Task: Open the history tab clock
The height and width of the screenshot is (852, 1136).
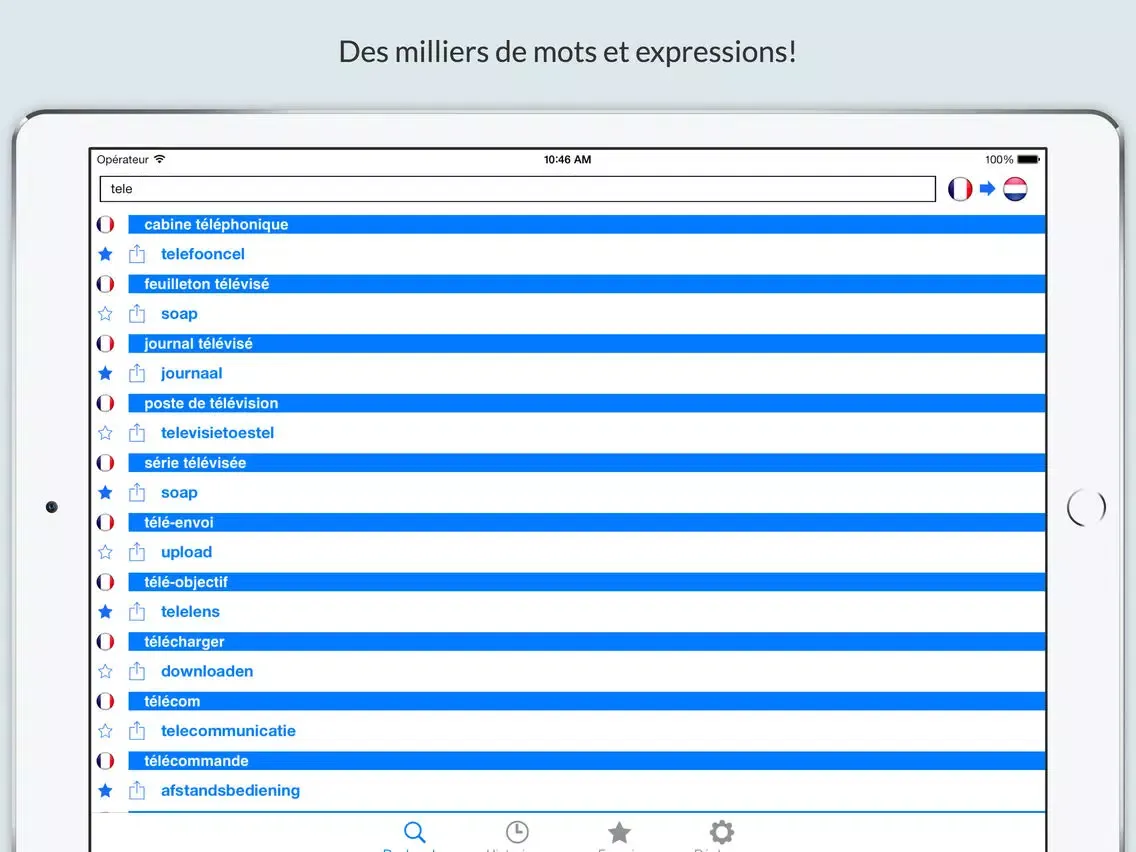Action: coord(517,832)
